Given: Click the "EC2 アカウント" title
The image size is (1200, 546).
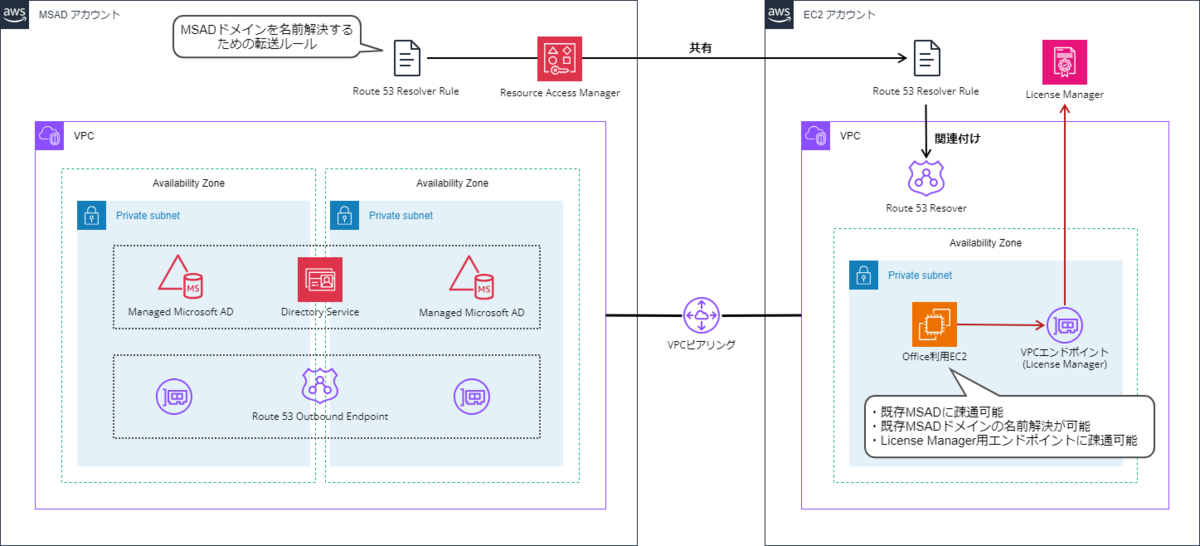Looking at the screenshot, I should click(x=838, y=14).
